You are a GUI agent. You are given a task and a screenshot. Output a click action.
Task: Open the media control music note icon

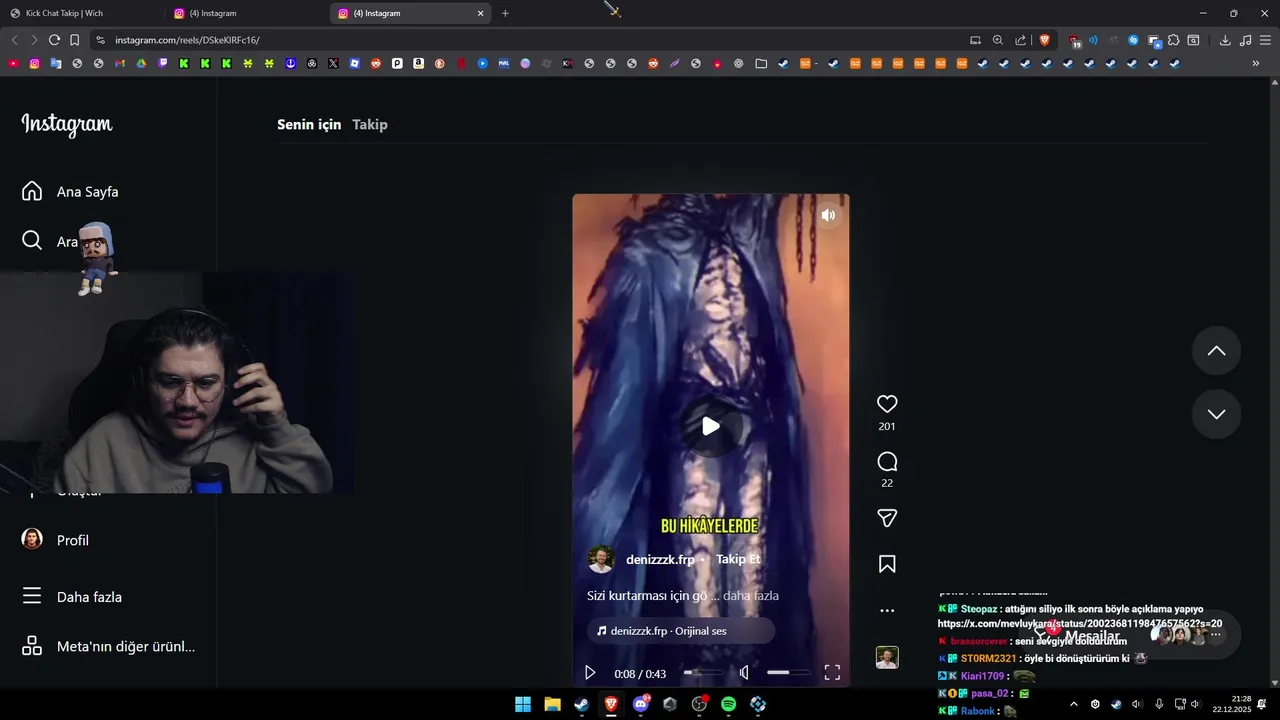pyautogui.click(x=1245, y=40)
